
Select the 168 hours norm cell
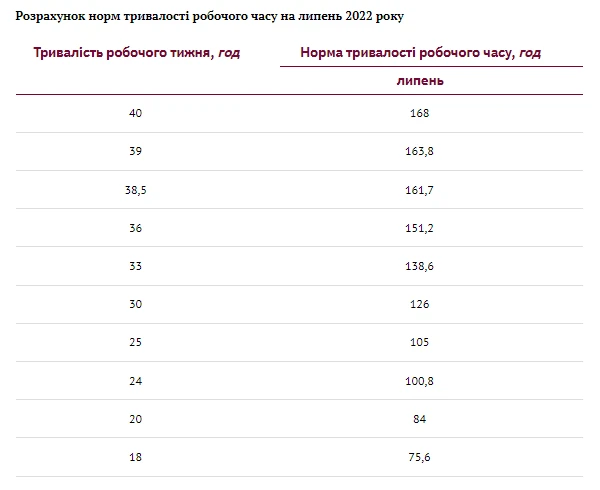[420, 113]
